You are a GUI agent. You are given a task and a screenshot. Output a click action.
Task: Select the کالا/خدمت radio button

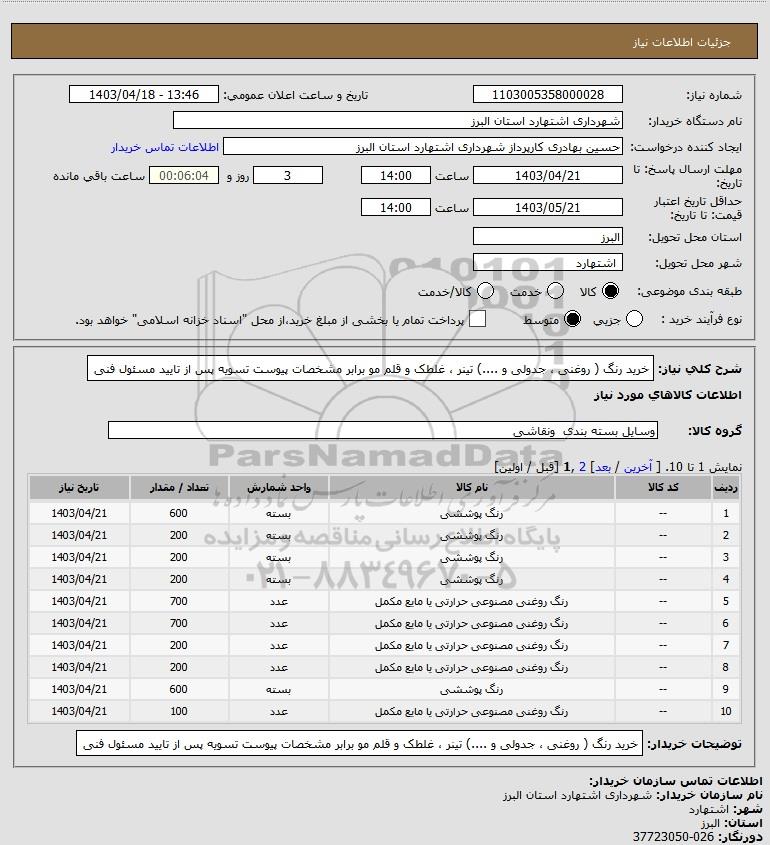tap(485, 292)
